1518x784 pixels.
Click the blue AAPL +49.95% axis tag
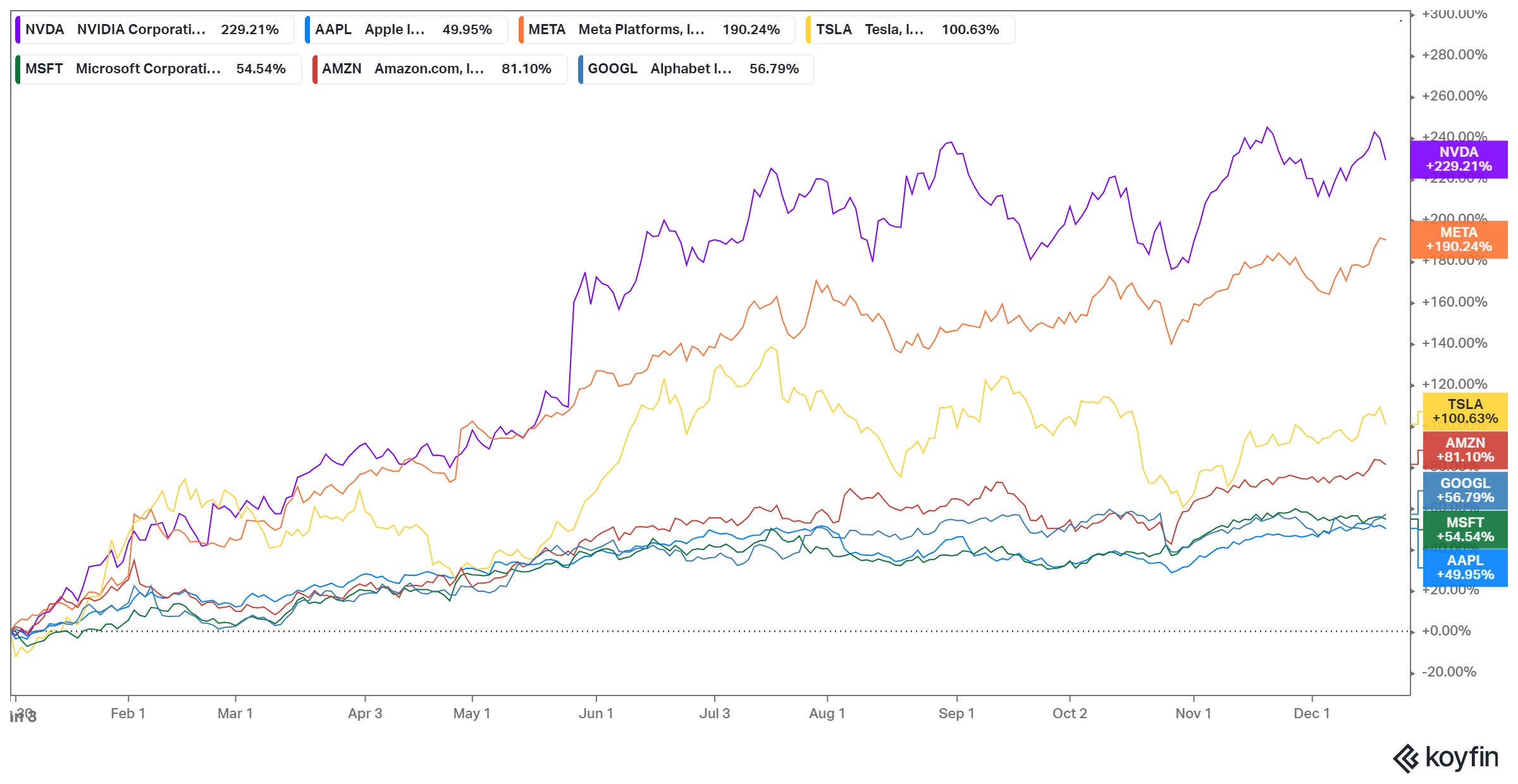point(1465,568)
